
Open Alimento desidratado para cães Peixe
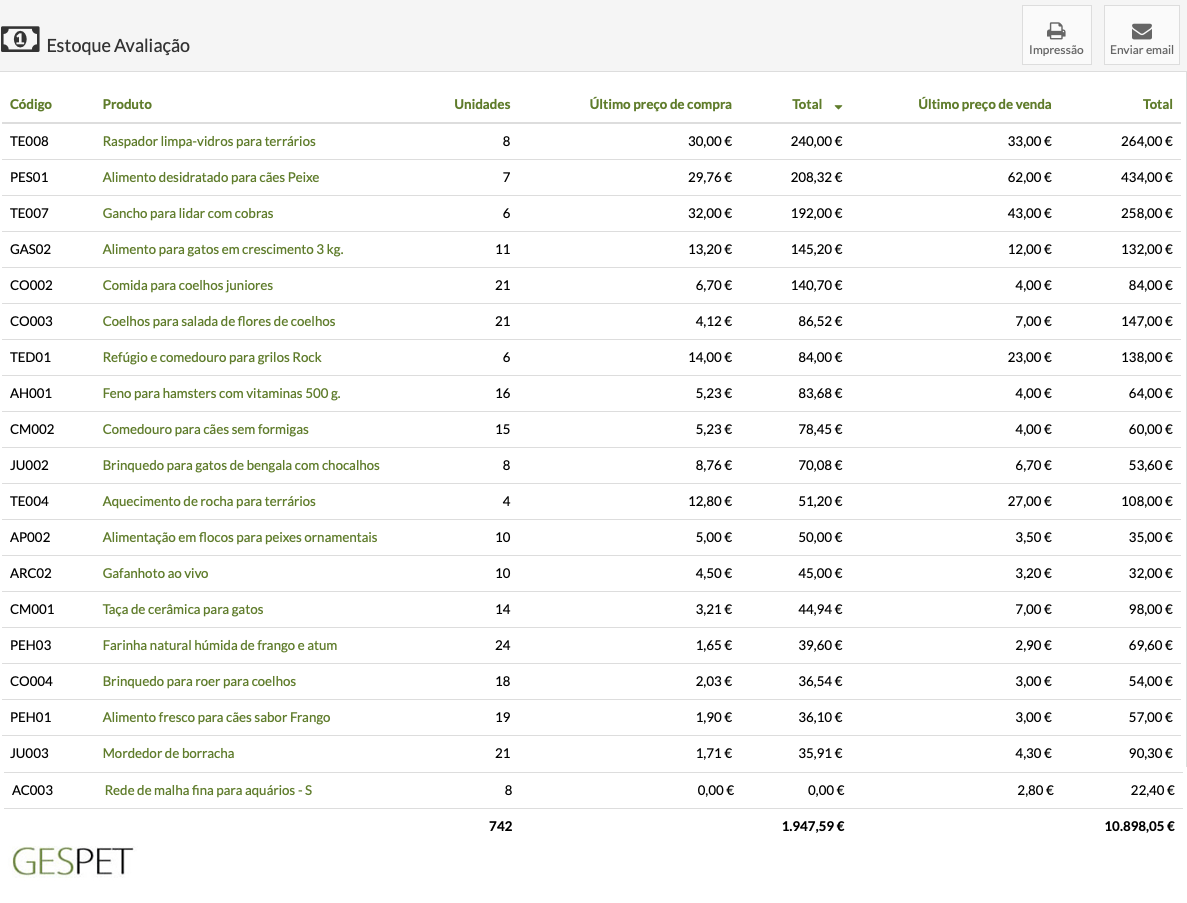(211, 177)
